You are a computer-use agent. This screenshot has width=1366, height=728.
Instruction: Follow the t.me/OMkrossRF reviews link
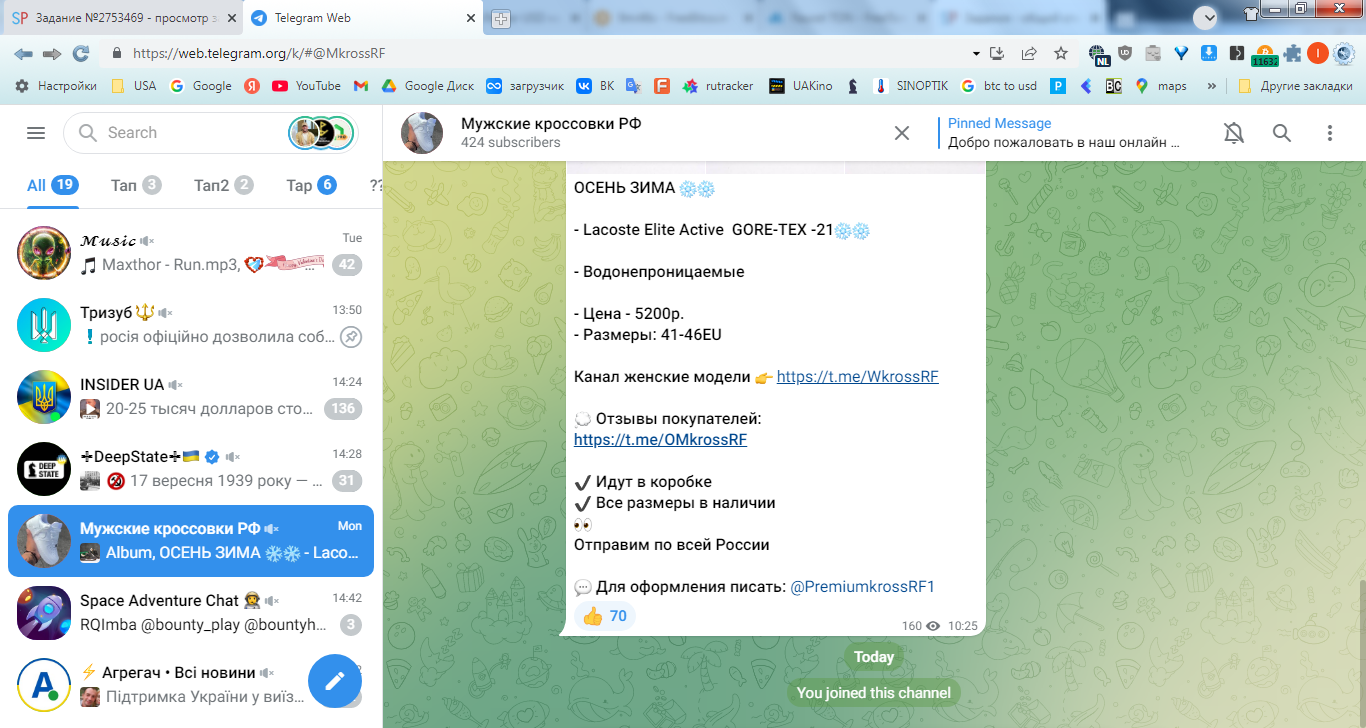pos(660,440)
